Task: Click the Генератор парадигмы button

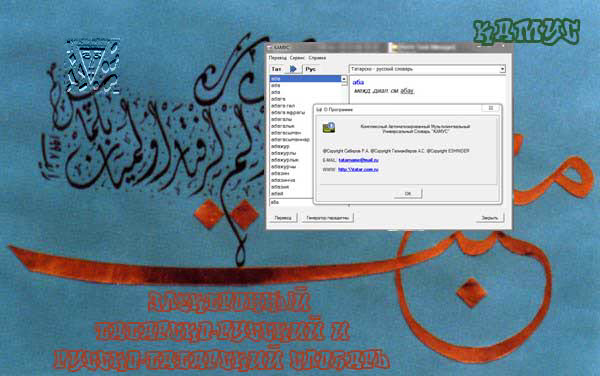Action: coord(328,218)
